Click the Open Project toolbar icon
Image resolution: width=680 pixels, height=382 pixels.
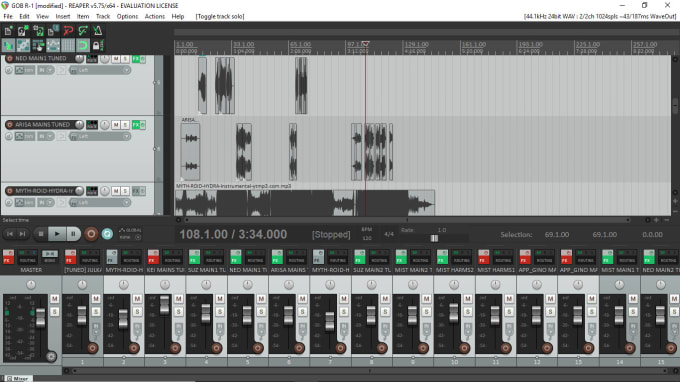coord(23,31)
